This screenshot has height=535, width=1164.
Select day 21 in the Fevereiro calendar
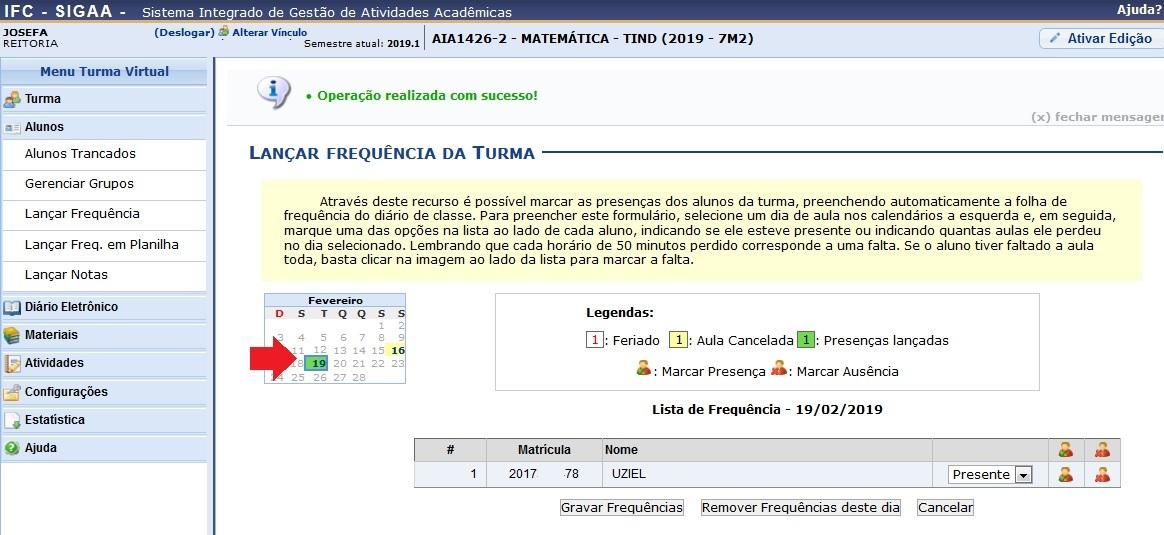(359, 364)
